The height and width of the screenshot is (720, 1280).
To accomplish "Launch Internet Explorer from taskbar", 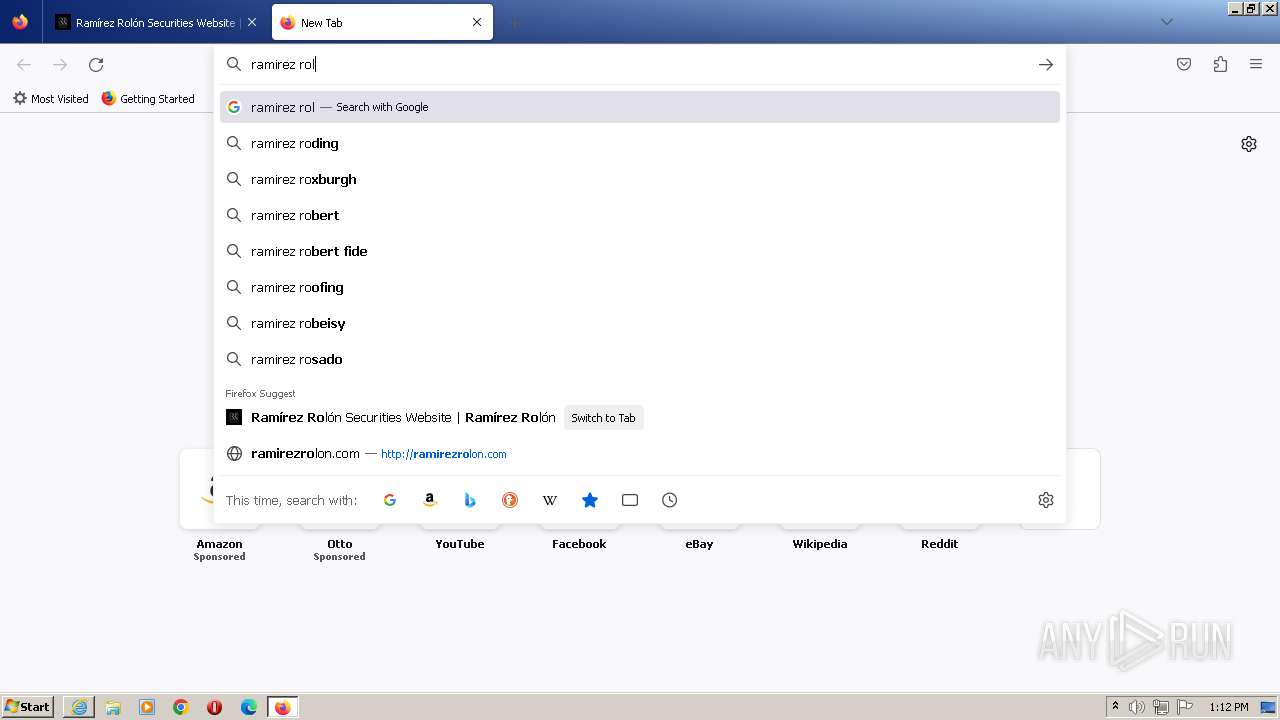I will 79,707.
